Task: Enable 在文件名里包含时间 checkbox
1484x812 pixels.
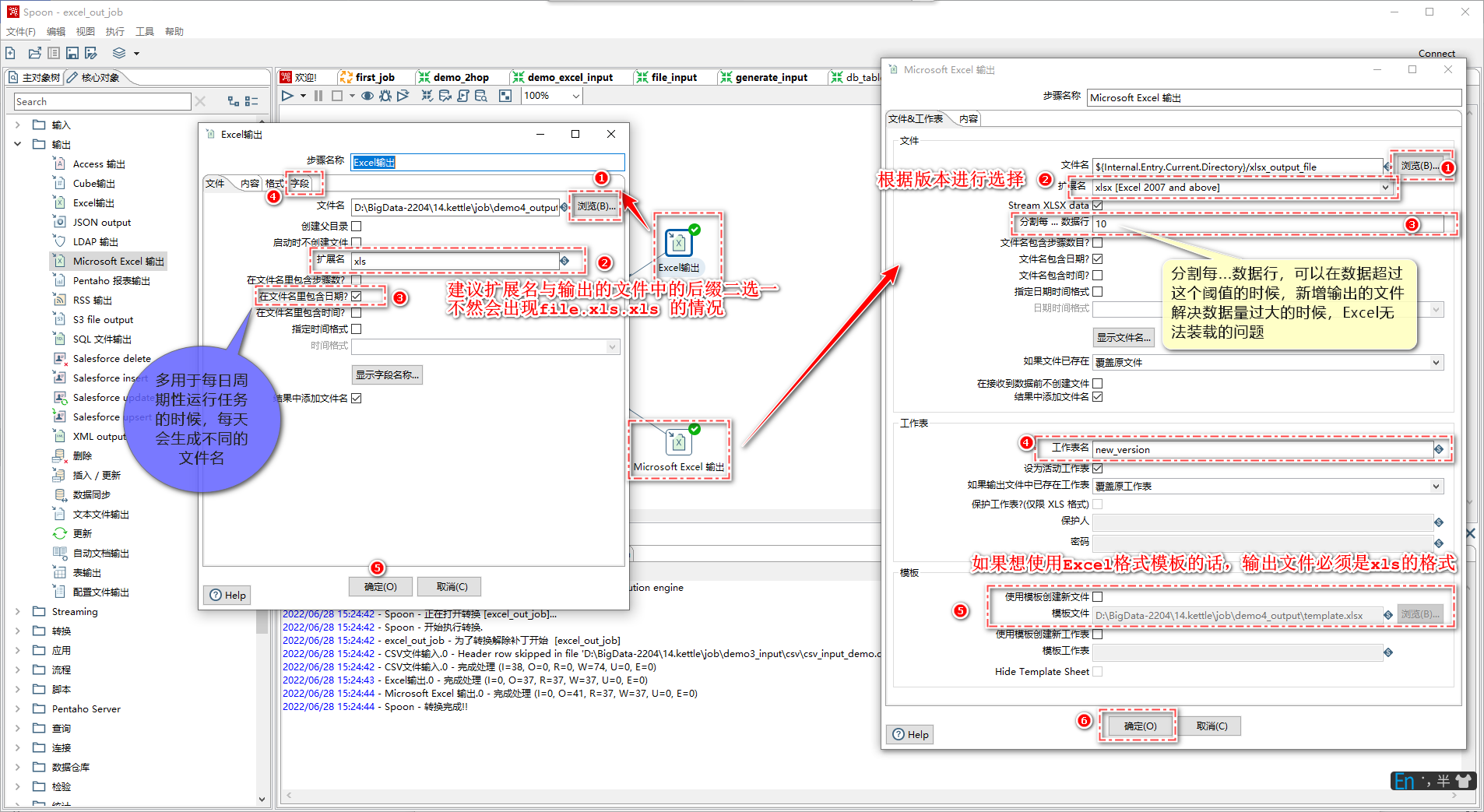Action: tap(357, 312)
